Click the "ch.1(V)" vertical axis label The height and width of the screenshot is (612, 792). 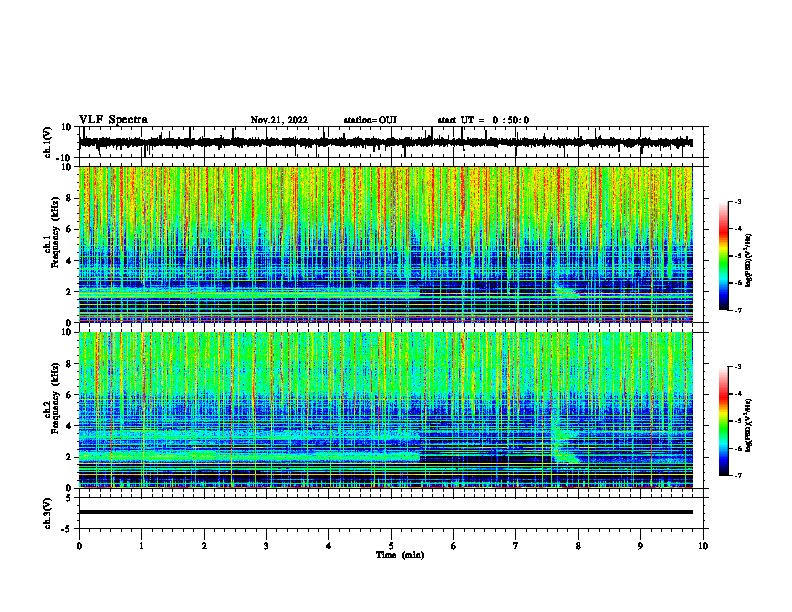pyautogui.click(x=48, y=142)
